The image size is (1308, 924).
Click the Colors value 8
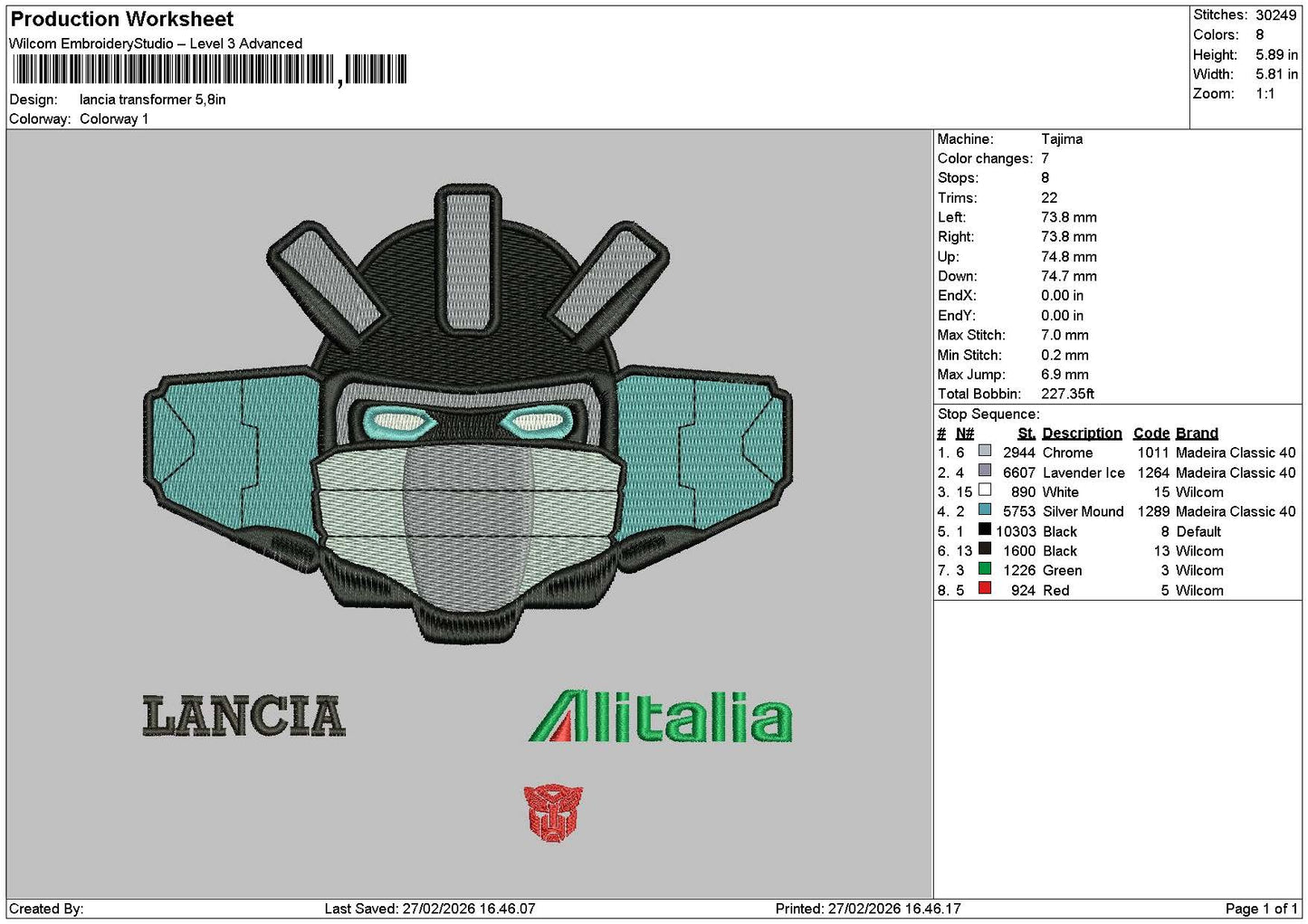tap(1260, 34)
